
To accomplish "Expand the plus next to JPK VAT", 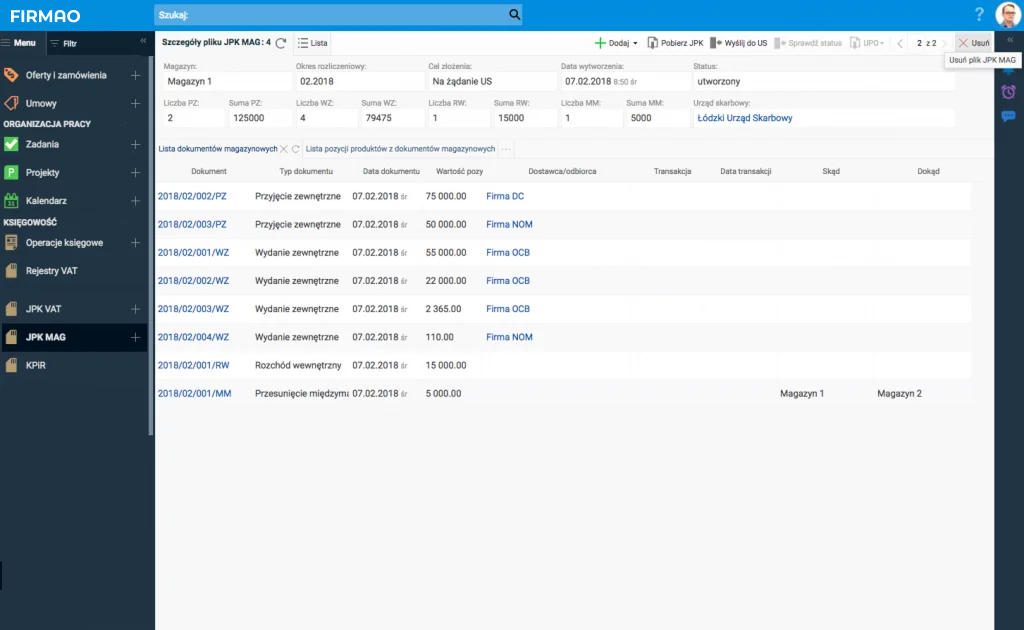I will [135, 309].
